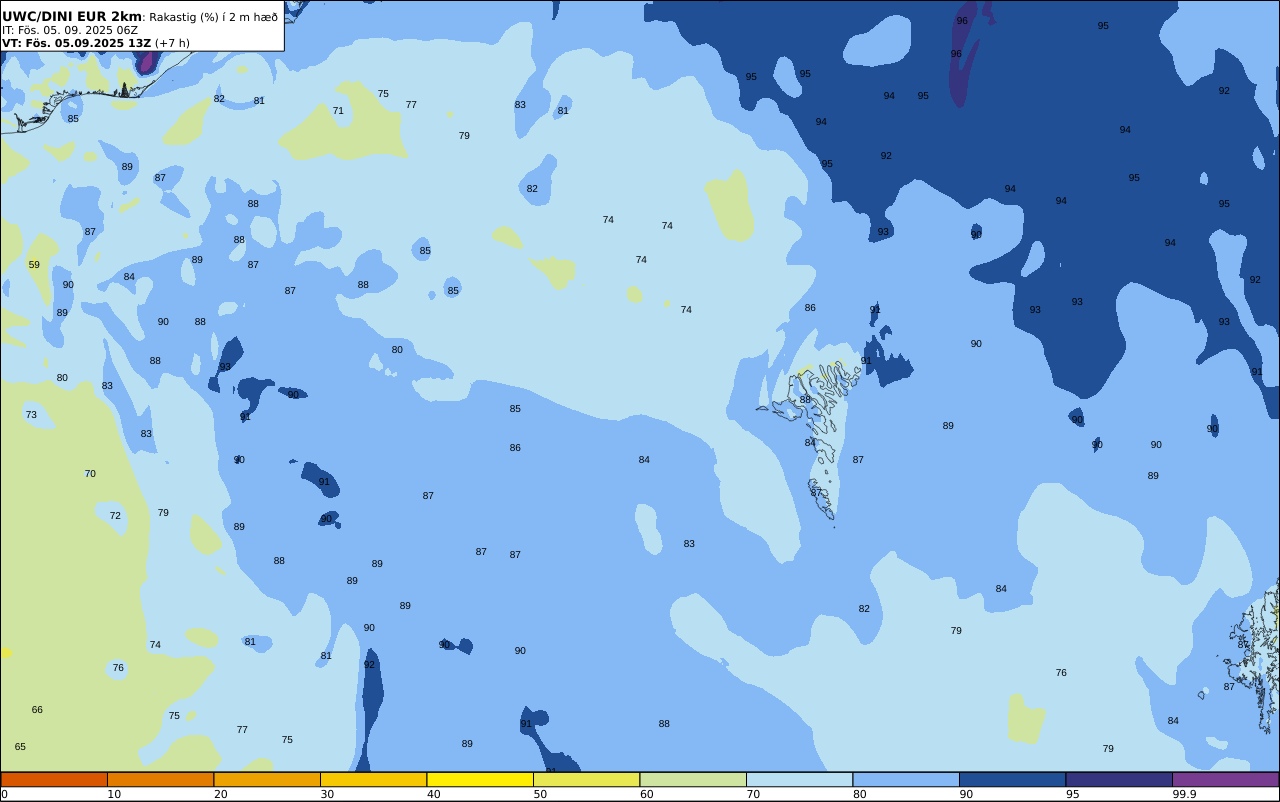
Task: Click the legend tick label 99.9
Action: 1184,794
